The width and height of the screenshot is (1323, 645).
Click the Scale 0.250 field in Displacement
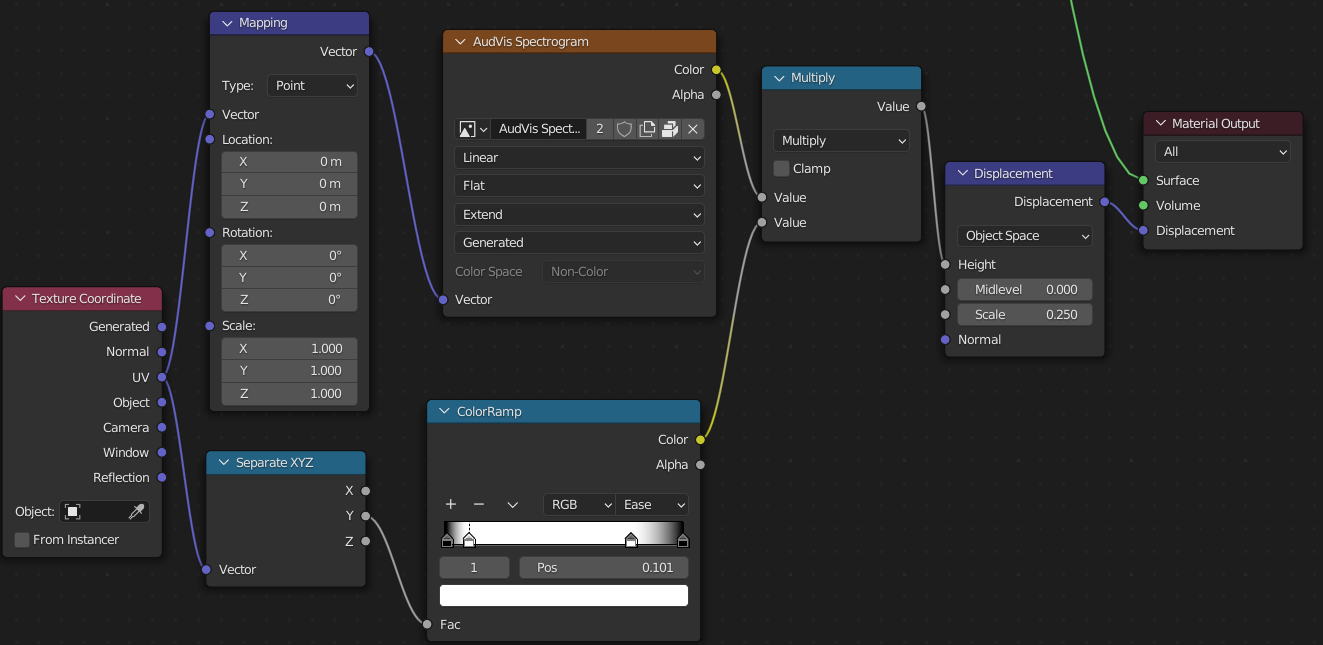click(1025, 315)
